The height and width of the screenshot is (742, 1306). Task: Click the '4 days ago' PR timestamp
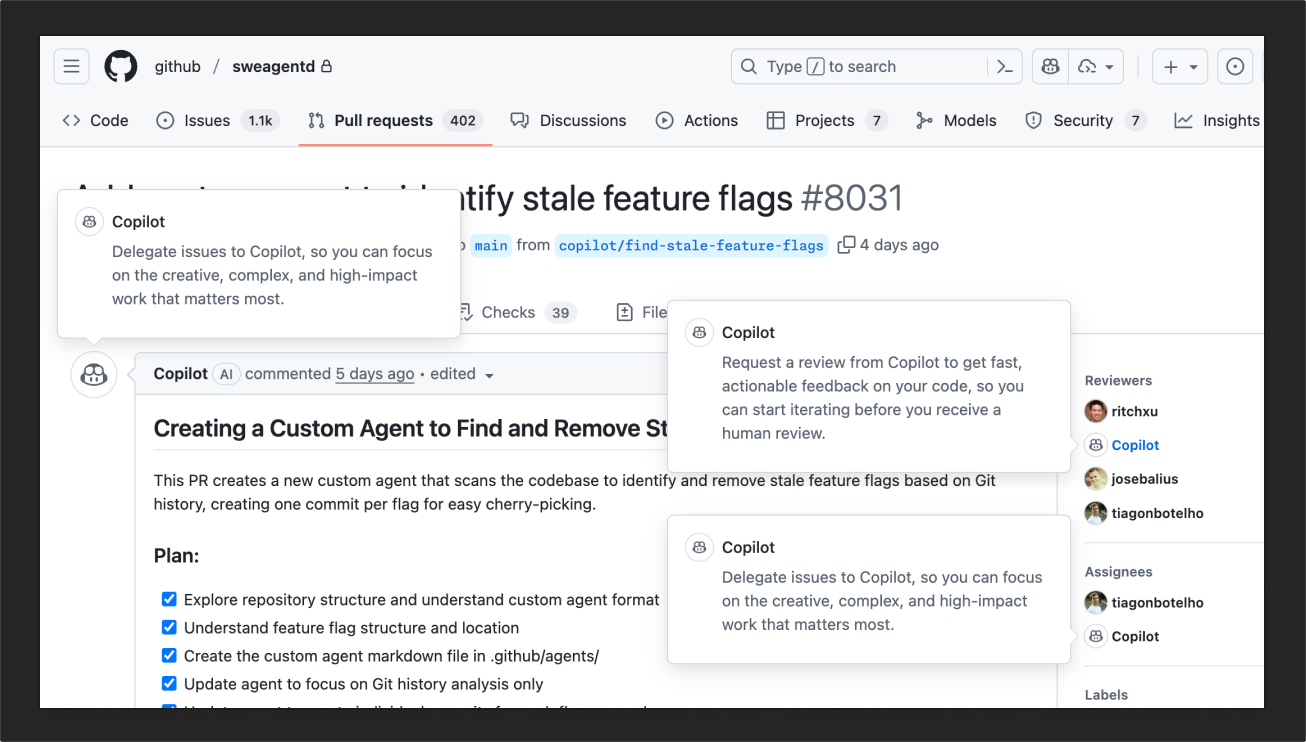(x=899, y=245)
